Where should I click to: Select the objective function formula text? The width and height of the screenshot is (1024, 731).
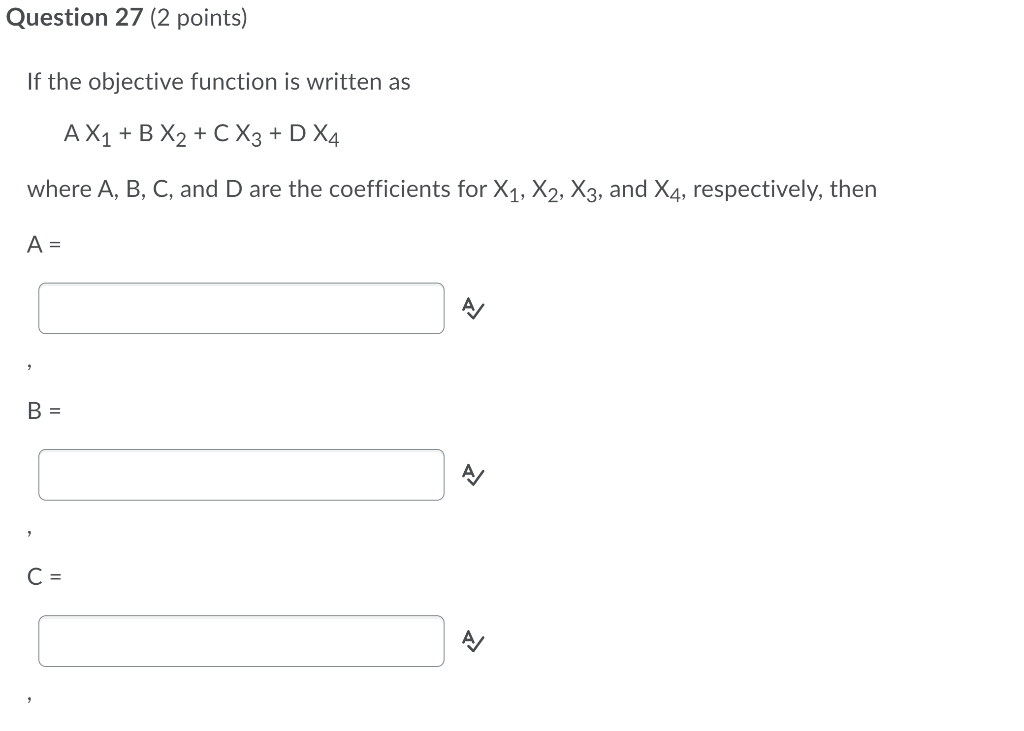pos(200,133)
